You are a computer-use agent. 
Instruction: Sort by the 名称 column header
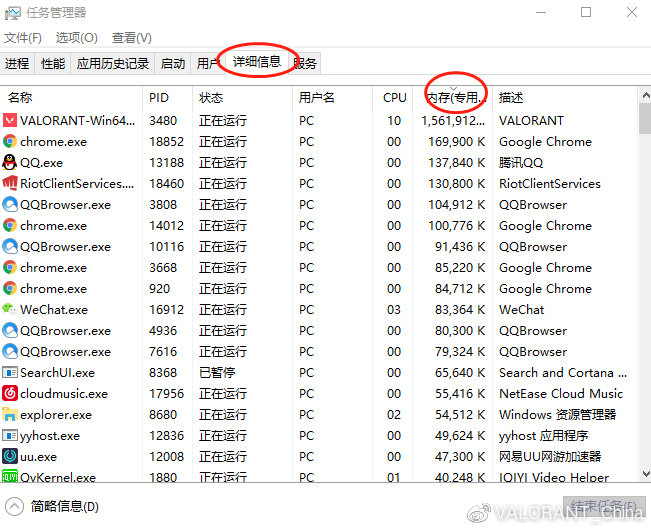pos(71,98)
